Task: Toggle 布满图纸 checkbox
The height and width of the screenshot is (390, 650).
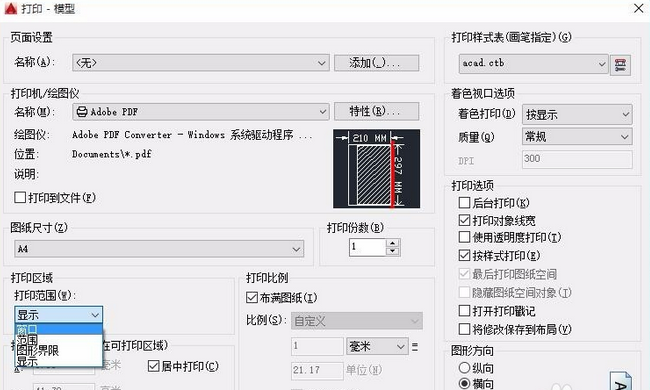Action: pyautogui.click(x=252, y=297)
